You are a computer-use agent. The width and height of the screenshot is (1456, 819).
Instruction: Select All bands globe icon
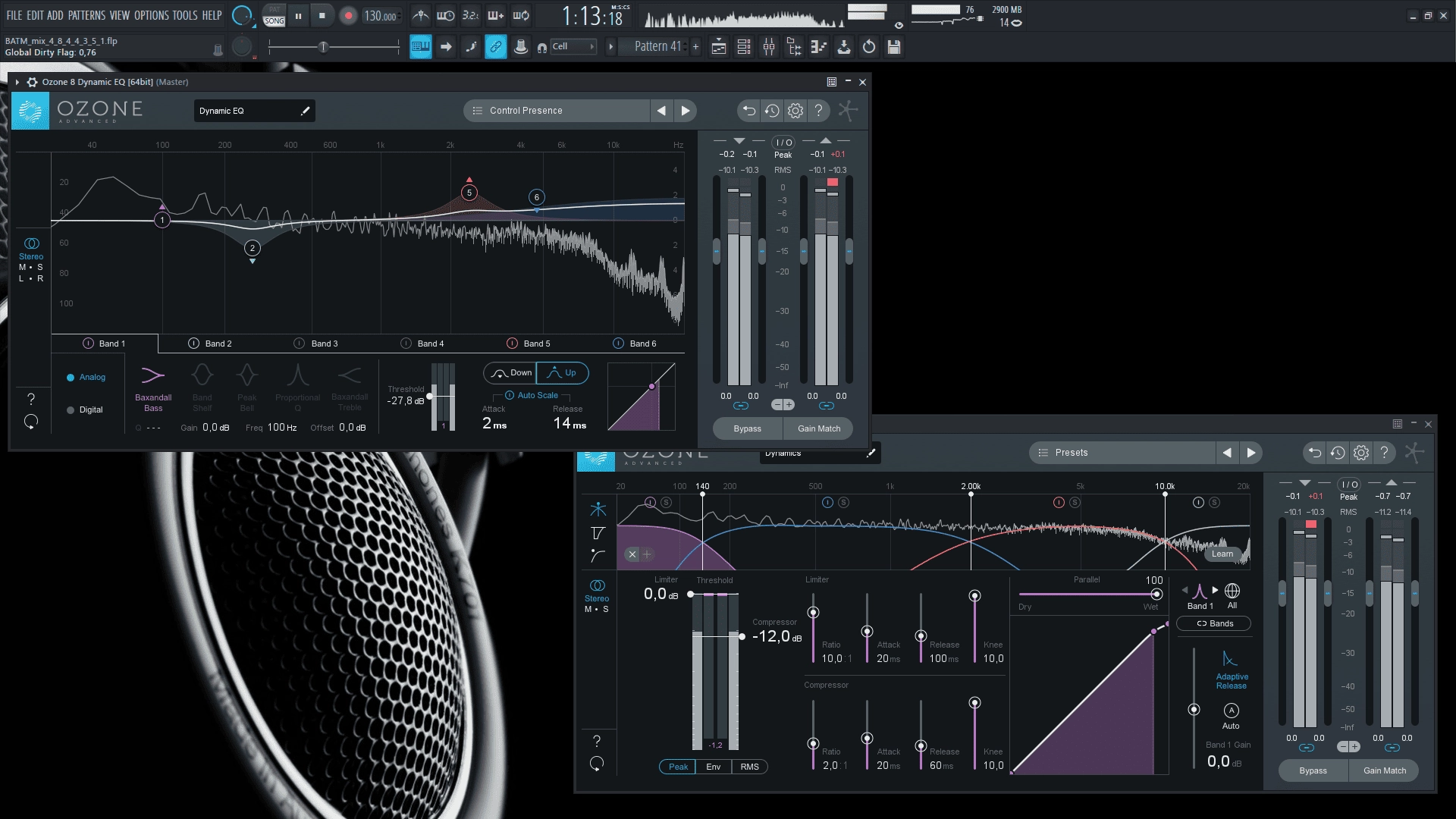click(1232, 595)
